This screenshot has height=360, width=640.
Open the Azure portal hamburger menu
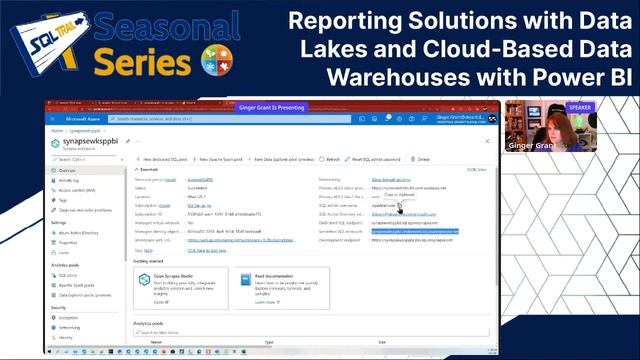coord(52,119)
